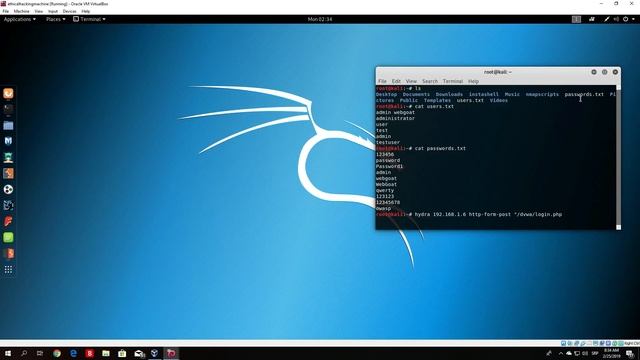Click 'nmapscripts' directory in ls output

click(542, 94)
